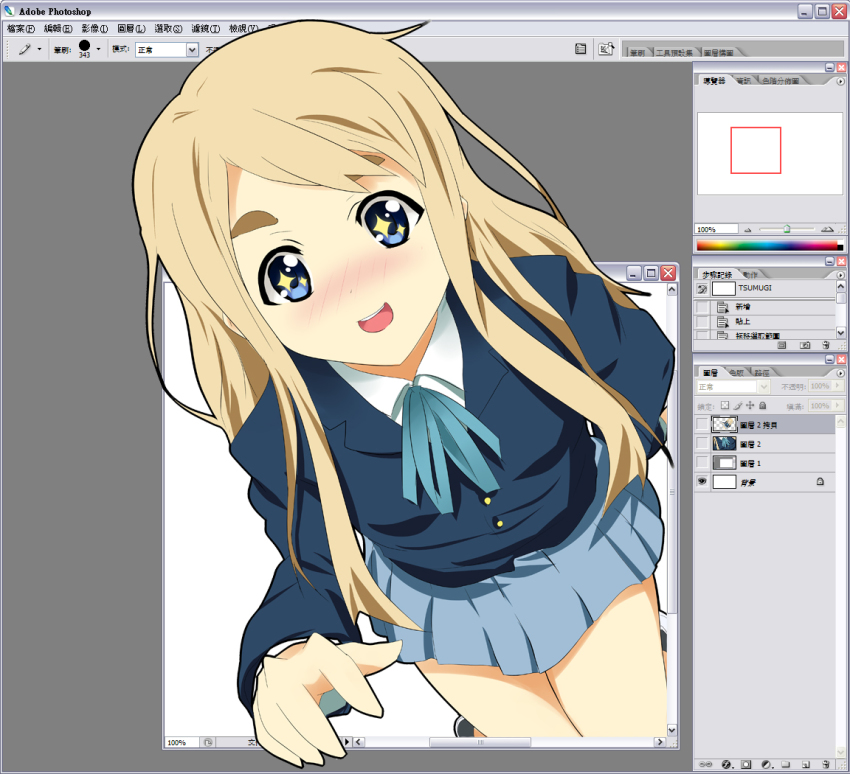
Task: Open the brush mode 正常 dropdown
Action: click(192, 49)
